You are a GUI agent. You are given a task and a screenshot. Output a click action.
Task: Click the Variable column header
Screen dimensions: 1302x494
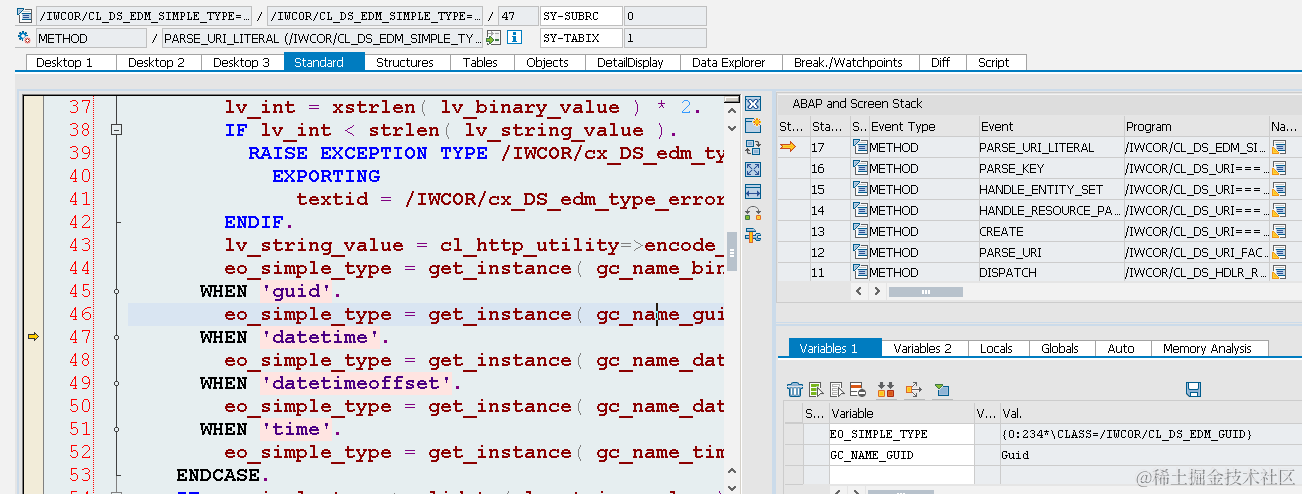(x=900, y=413)
